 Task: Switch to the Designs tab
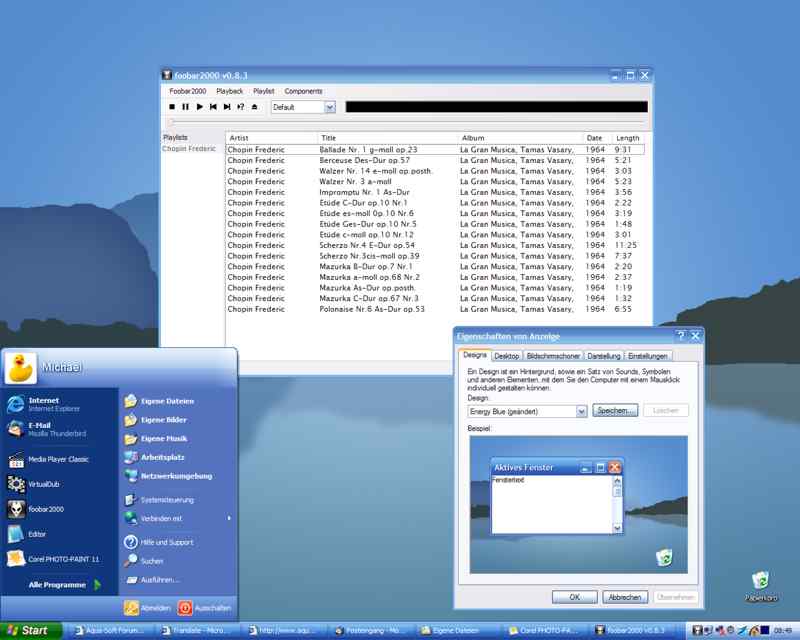pyautogui.click(x=474, y=355)
